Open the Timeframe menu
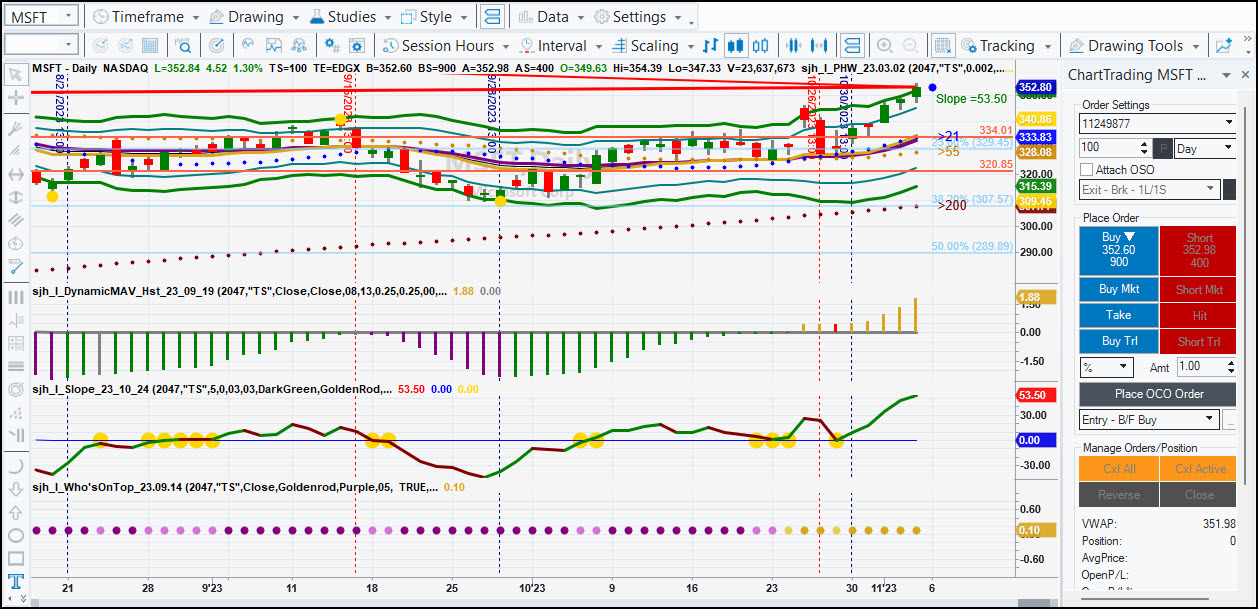 click(x=145, y=17)
